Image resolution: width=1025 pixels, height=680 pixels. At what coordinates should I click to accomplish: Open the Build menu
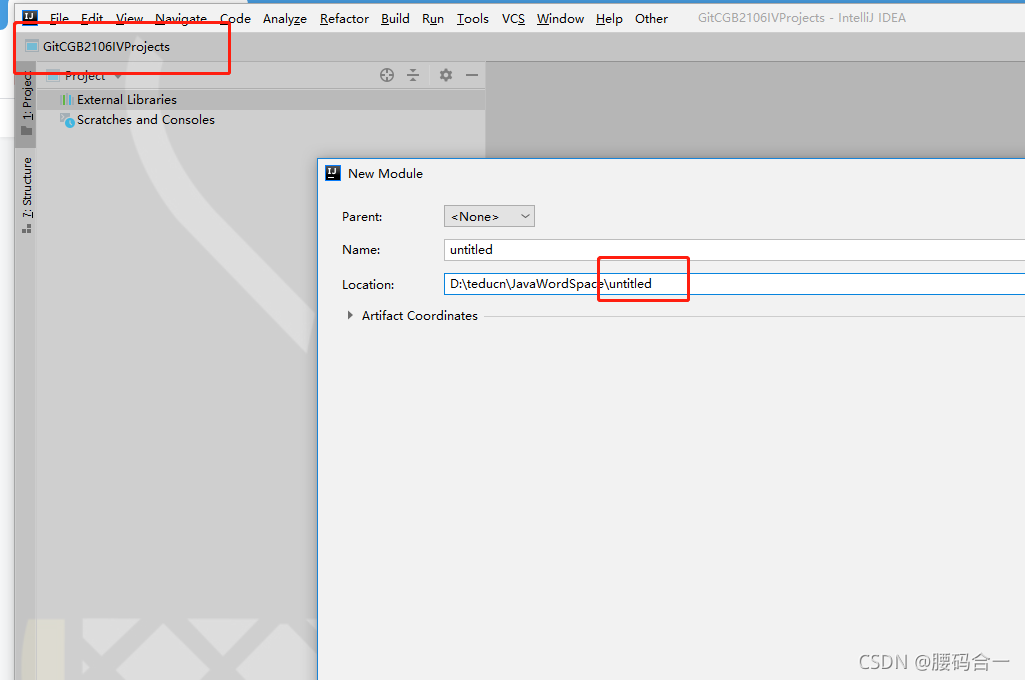click(x=395, y=18)
